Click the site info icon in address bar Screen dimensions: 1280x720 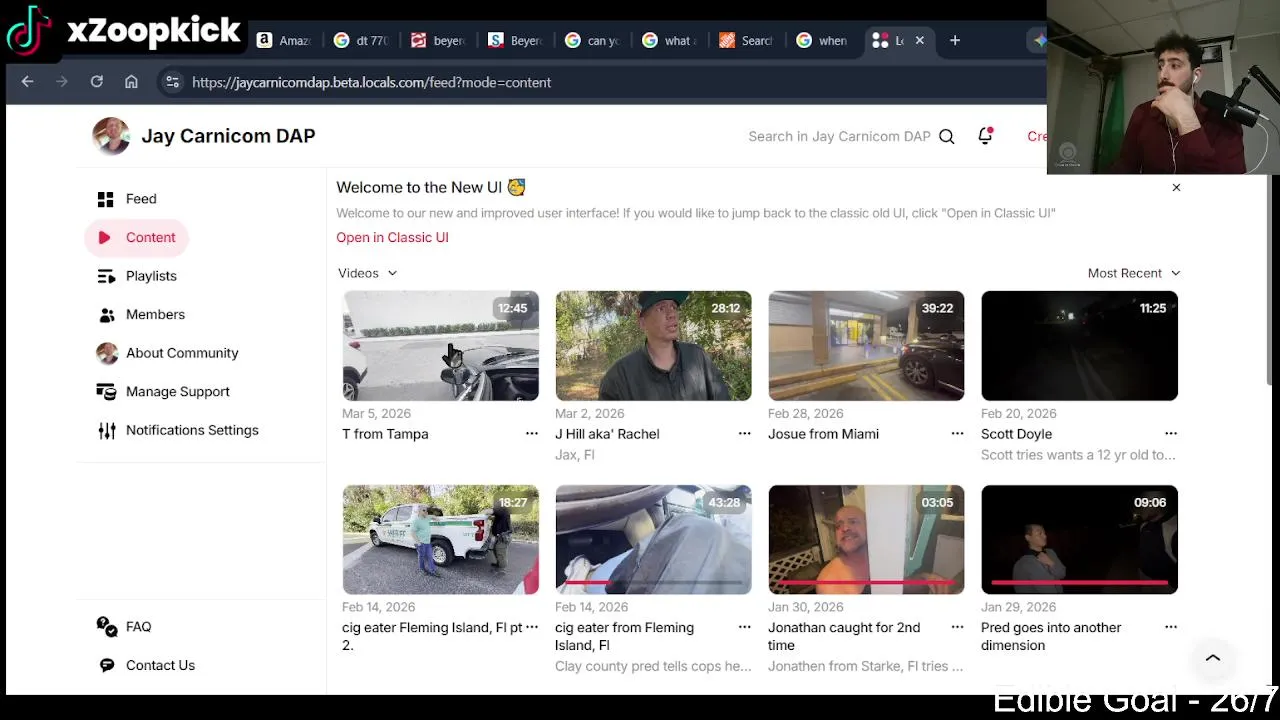click(172, 82)
